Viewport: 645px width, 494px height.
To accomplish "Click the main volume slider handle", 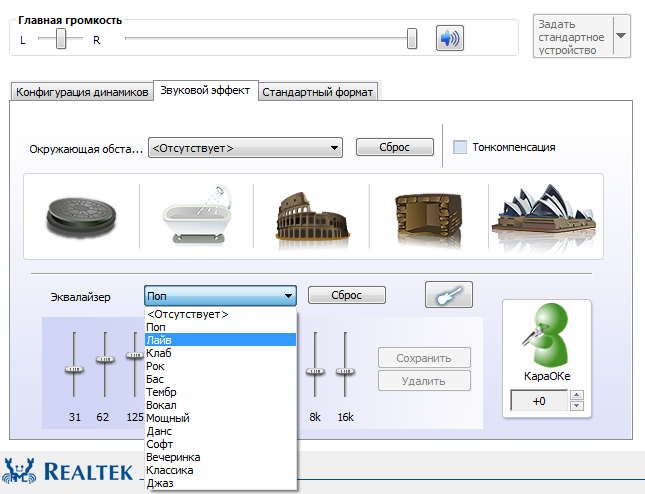I will [411, 39].
